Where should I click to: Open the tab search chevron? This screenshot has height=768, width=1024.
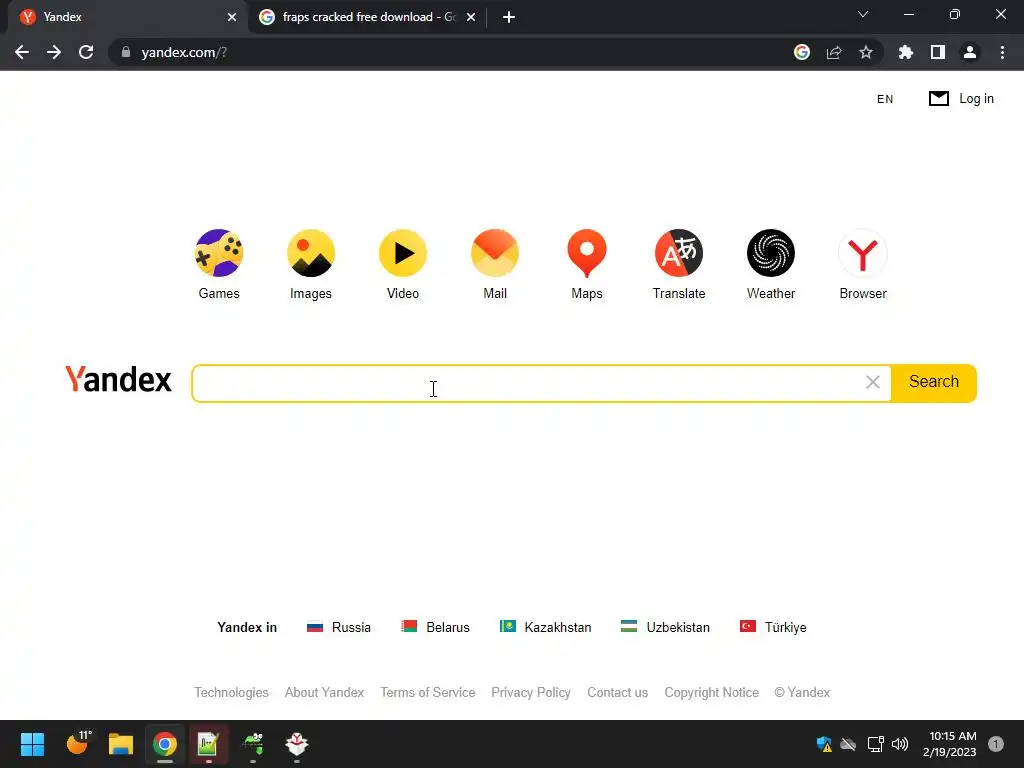pos(863,14)
